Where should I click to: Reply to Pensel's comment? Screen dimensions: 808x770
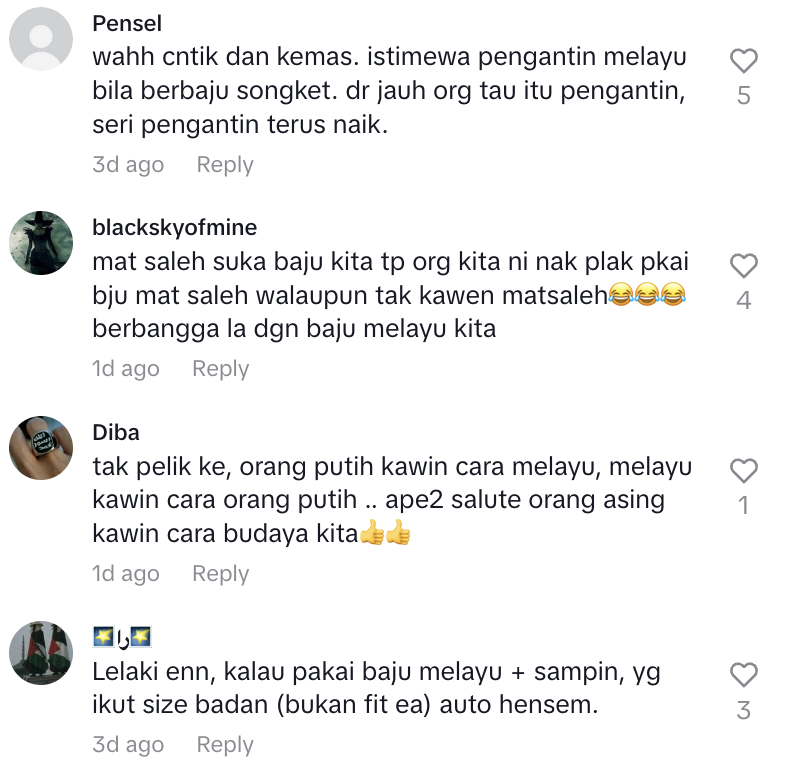(225, 164)
